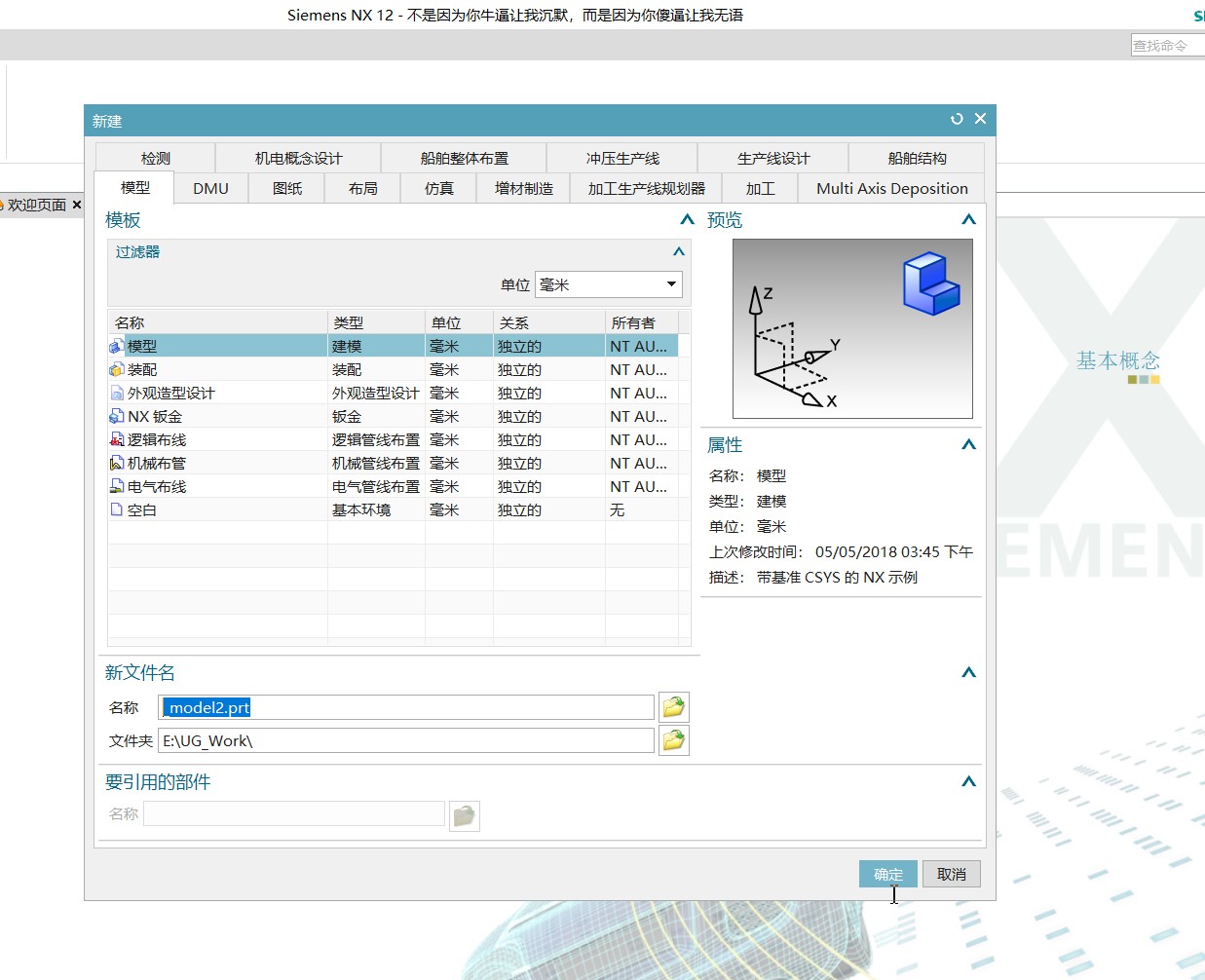Open the 单位 毫米 dropdown

point(671,284)
